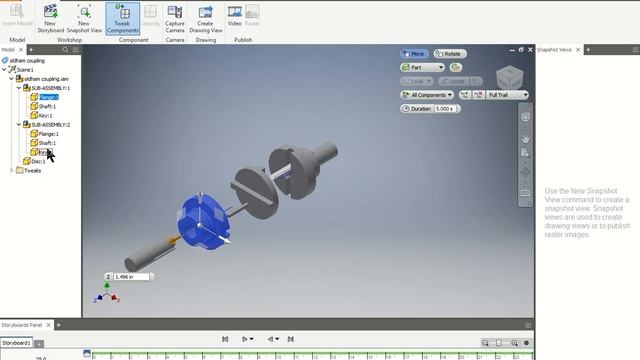Jump to the storyboard end
The height and width of the screenshot is (360, 640).
291,339
